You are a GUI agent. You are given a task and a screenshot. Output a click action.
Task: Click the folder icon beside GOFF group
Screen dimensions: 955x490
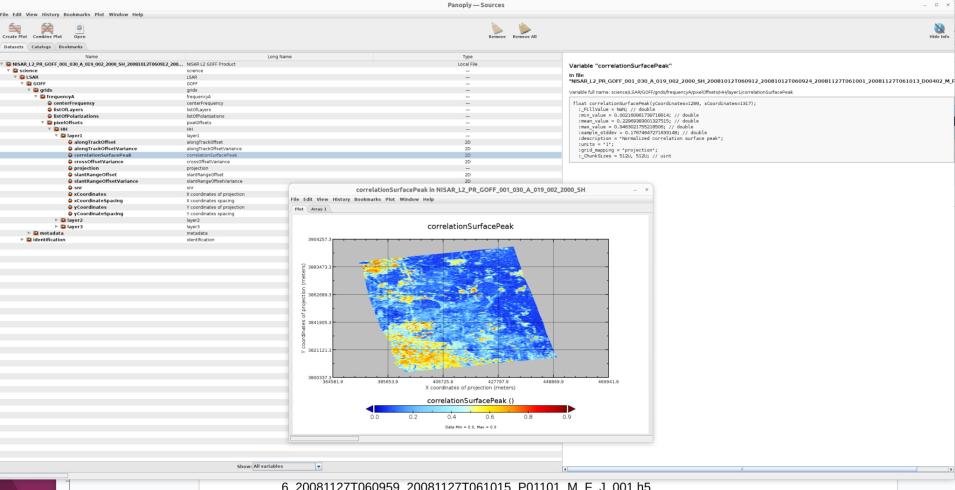pos(29,83)
